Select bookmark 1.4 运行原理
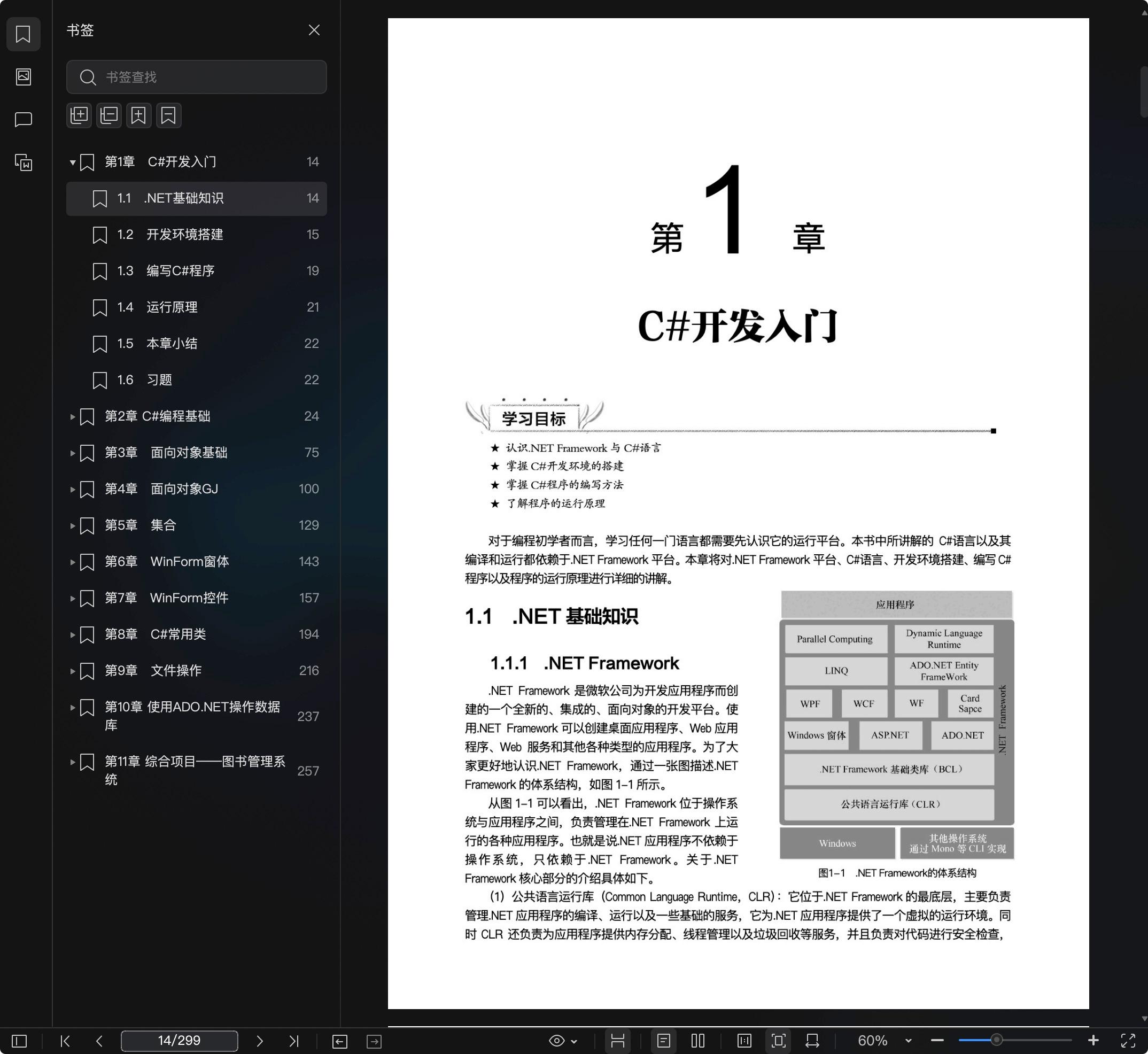Viewport: 1148px width, 1054px height. tap(196, 307)
